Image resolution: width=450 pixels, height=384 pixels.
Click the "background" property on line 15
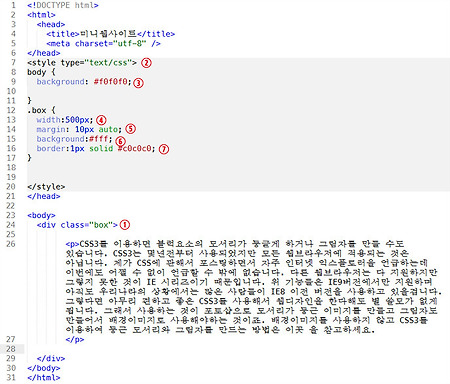pyautogui.click(x=60, y=139)
